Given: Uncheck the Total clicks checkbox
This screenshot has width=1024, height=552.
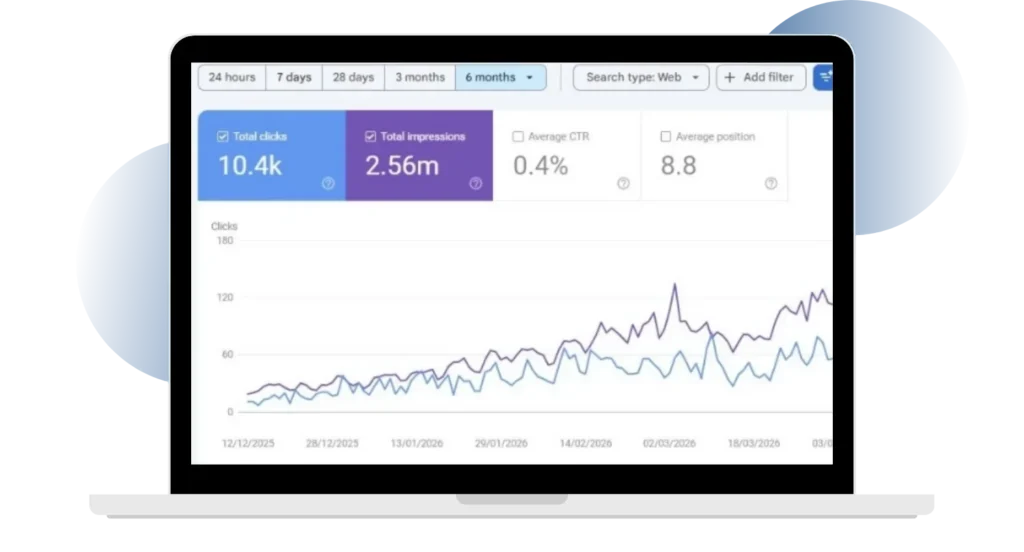Looking at the screenshot, I should tap(223, 137).
